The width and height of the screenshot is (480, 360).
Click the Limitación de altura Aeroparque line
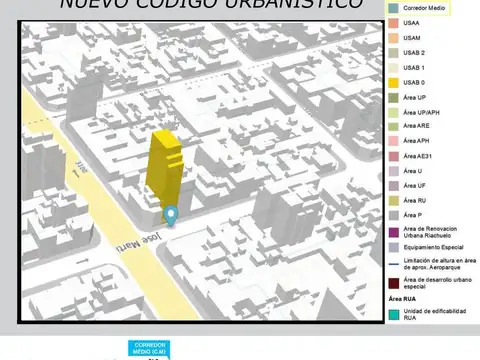point(393,264)
